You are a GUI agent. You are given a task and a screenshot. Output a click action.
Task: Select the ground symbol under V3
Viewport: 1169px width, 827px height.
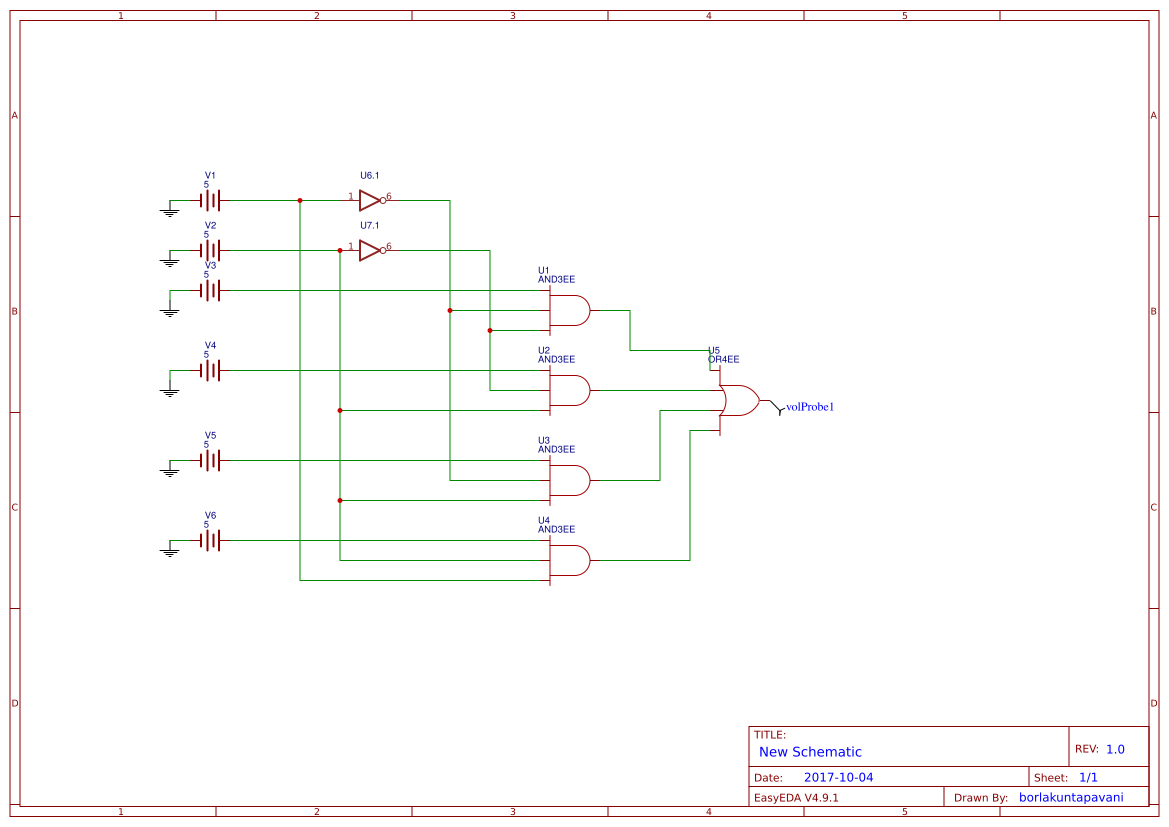tap(167, 310)
